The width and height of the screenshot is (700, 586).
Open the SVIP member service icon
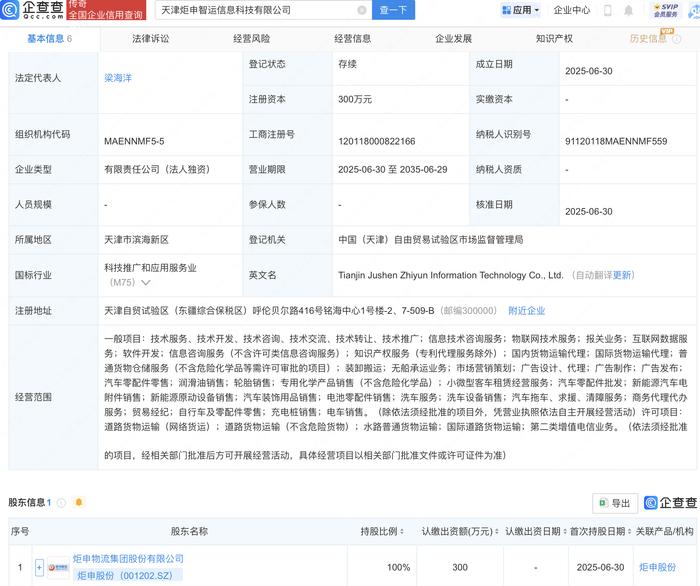point(666,10)
